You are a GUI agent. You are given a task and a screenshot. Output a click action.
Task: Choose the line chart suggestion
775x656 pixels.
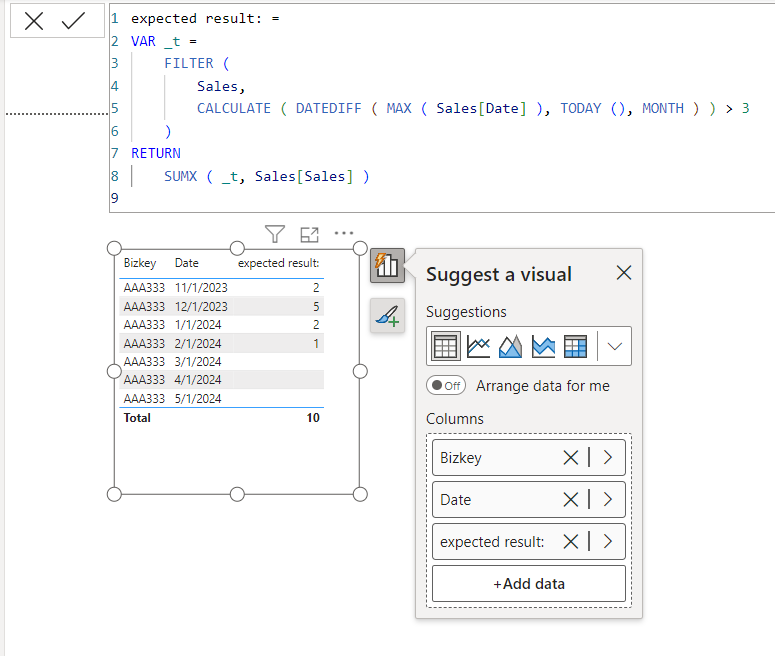pos(478,346)
